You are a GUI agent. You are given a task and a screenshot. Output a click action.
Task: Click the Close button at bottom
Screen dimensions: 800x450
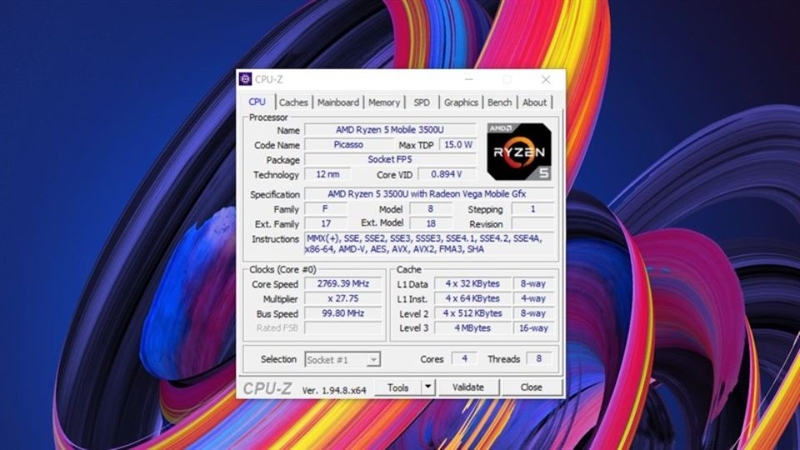click(x=531, y=387)
